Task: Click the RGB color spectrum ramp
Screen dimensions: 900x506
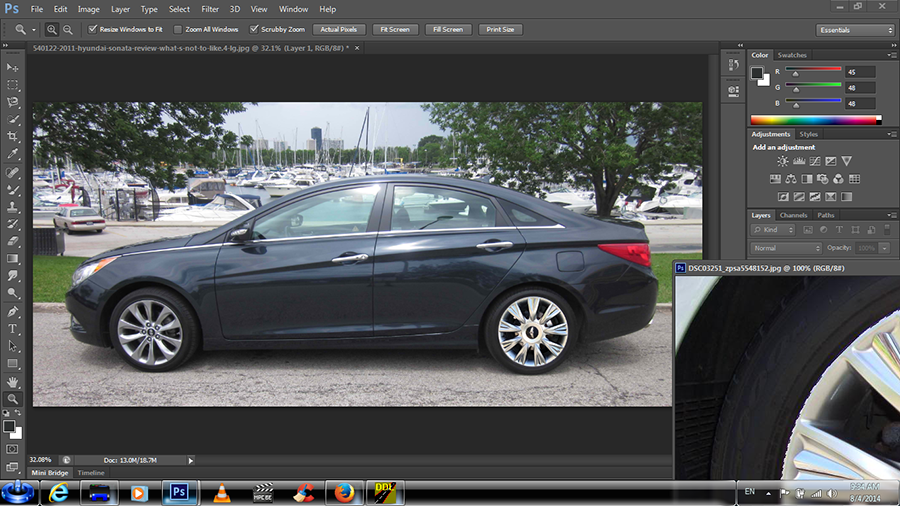Action: tap(814, 120)
